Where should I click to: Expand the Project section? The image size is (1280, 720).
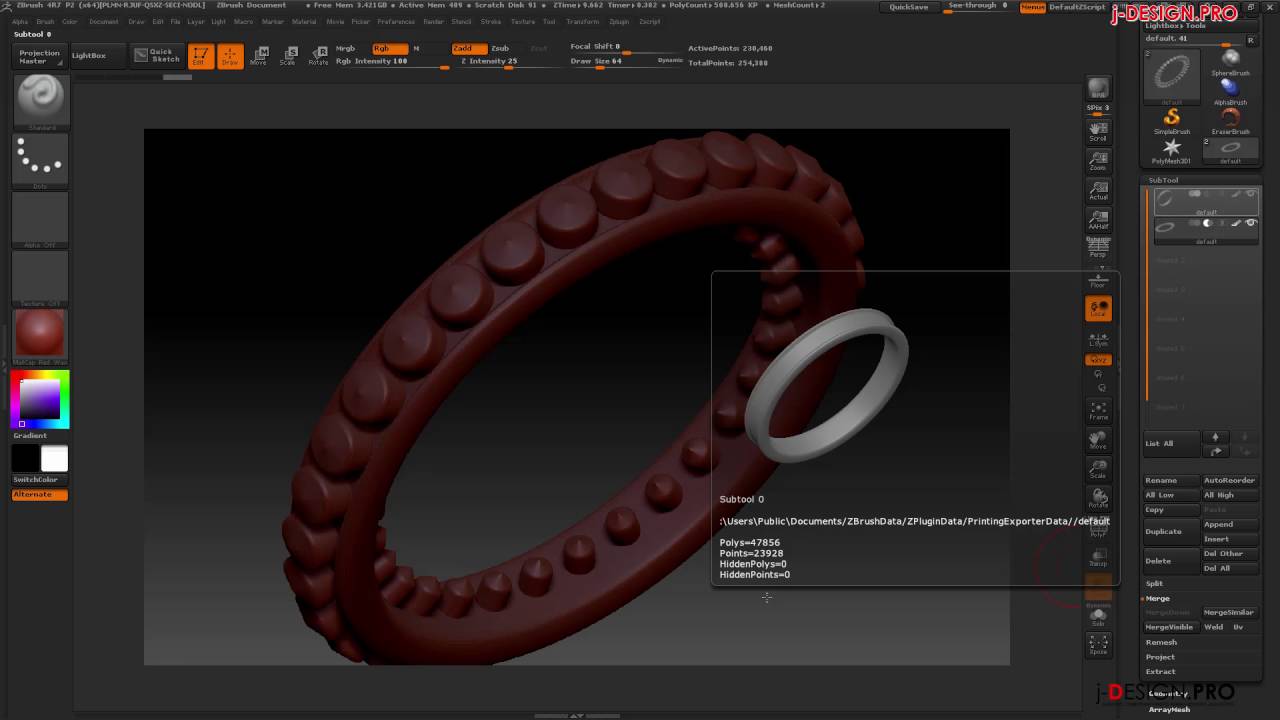pyautogui.click(x=1160, y=657)
